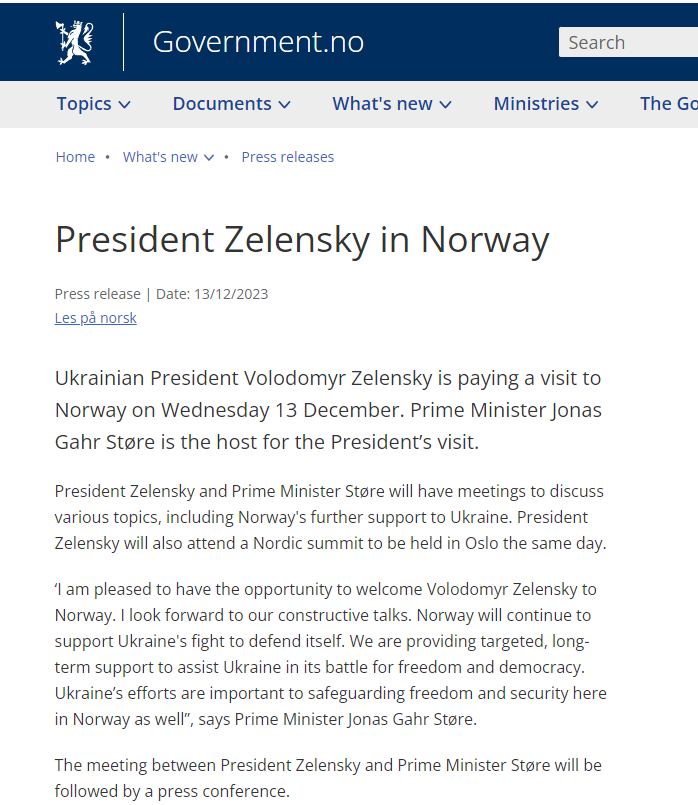Select the partially visible 'The Go' menu item
This screenshot has height=805, width=698.
coord(668,104)
